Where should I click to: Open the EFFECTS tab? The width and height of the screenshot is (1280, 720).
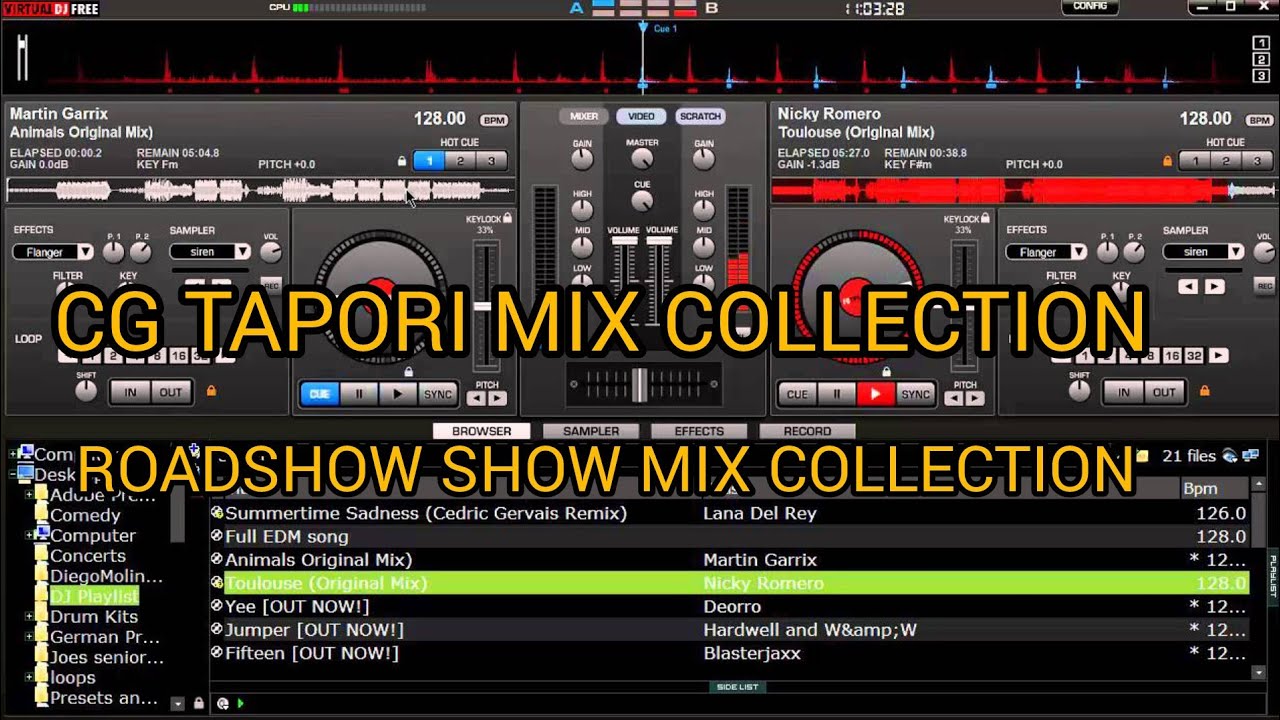tap(699, 431)
